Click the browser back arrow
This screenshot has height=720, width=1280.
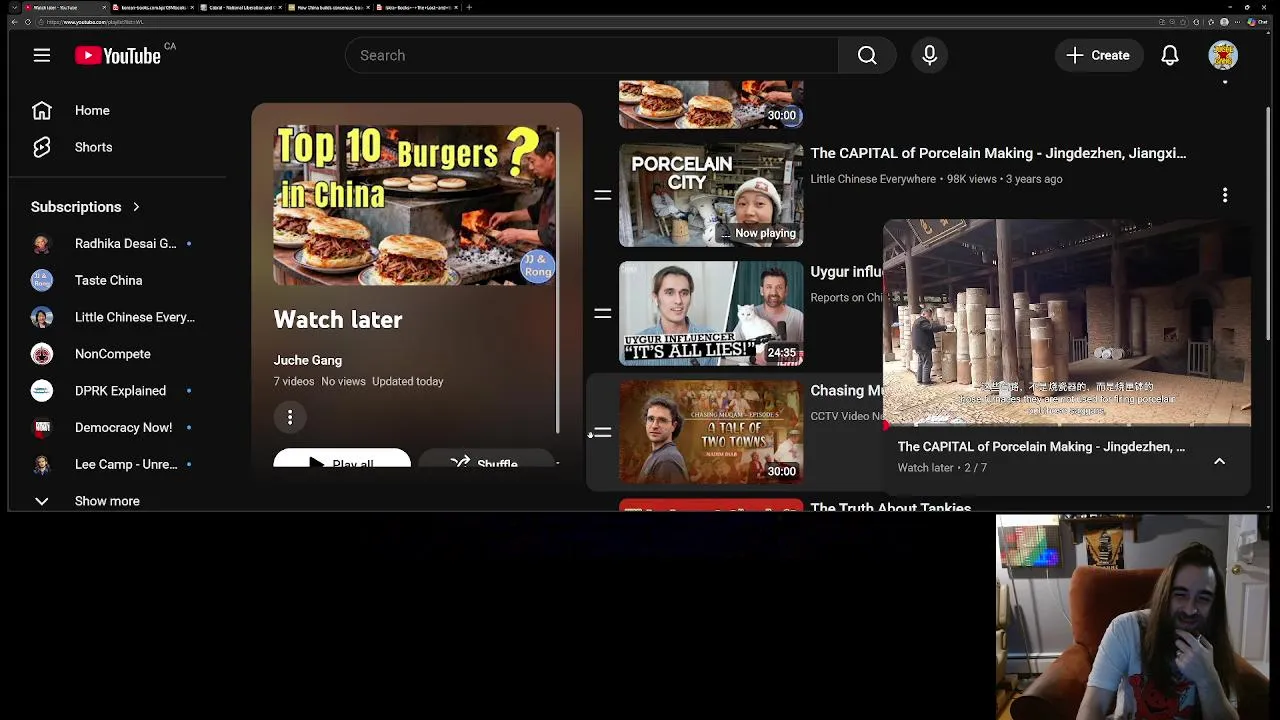(x=14, y=22)
